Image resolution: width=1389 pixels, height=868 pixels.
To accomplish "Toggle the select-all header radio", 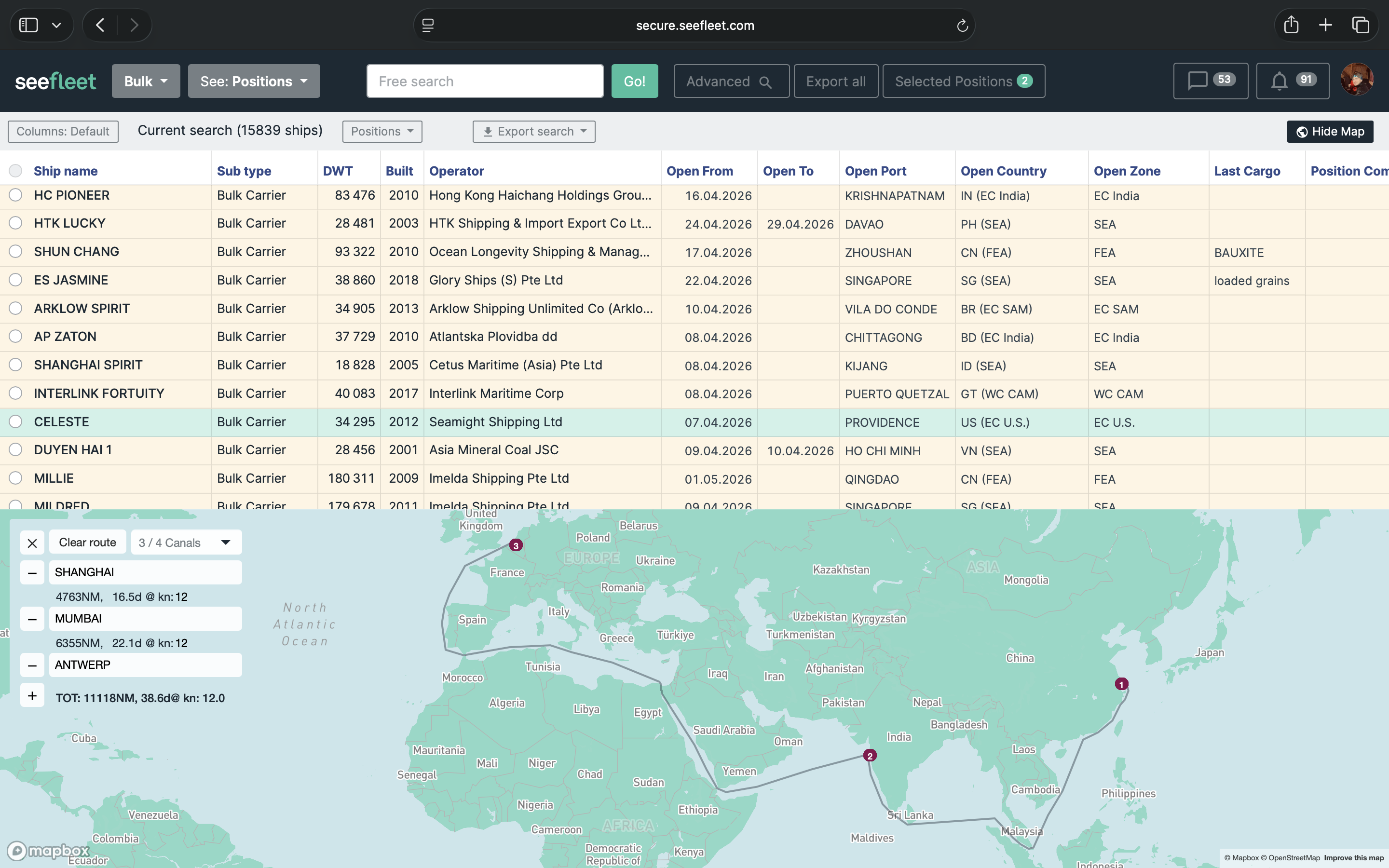I will click(15, 171).
